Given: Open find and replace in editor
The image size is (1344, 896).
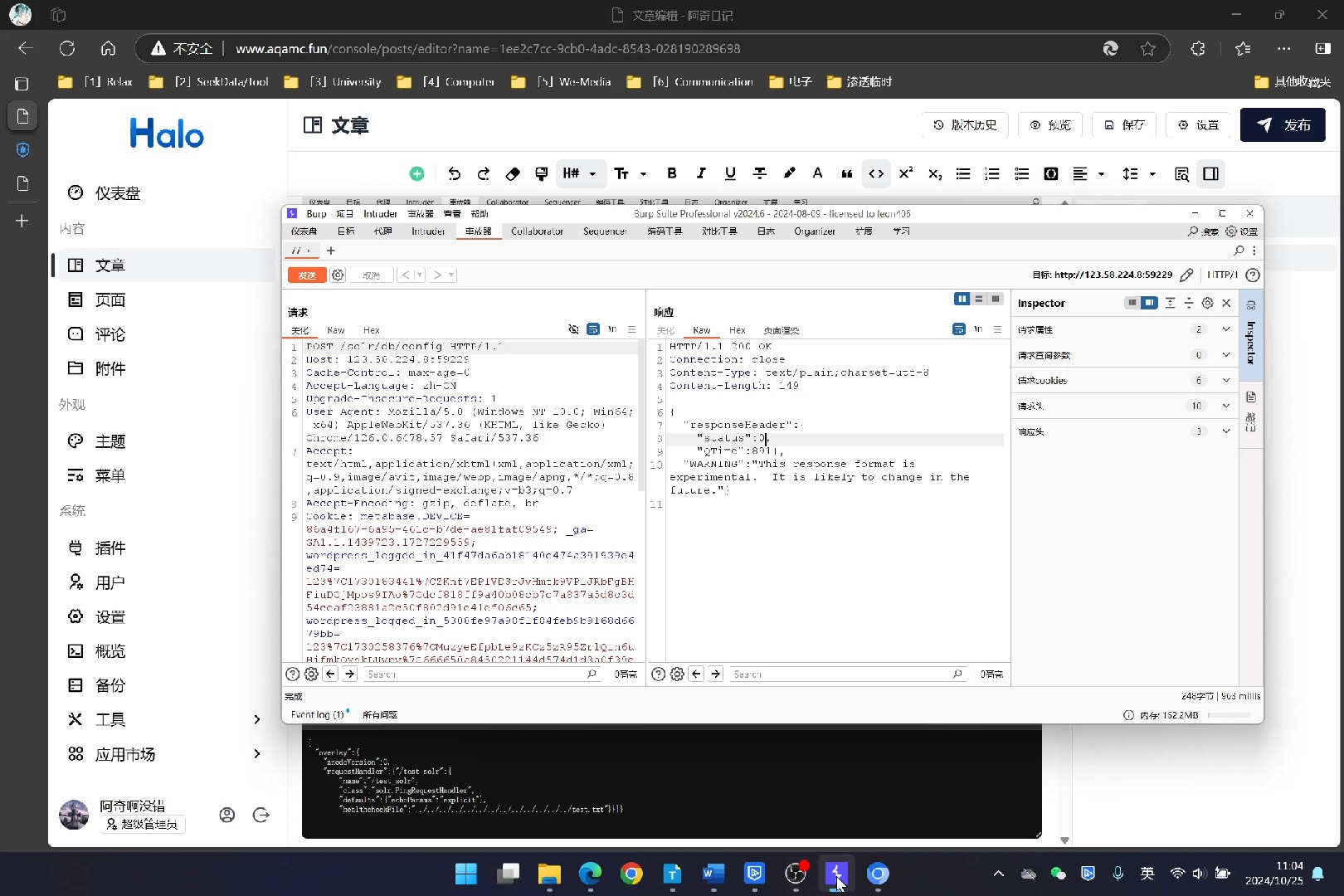Looking at the screenshot, I should 1182,173.
